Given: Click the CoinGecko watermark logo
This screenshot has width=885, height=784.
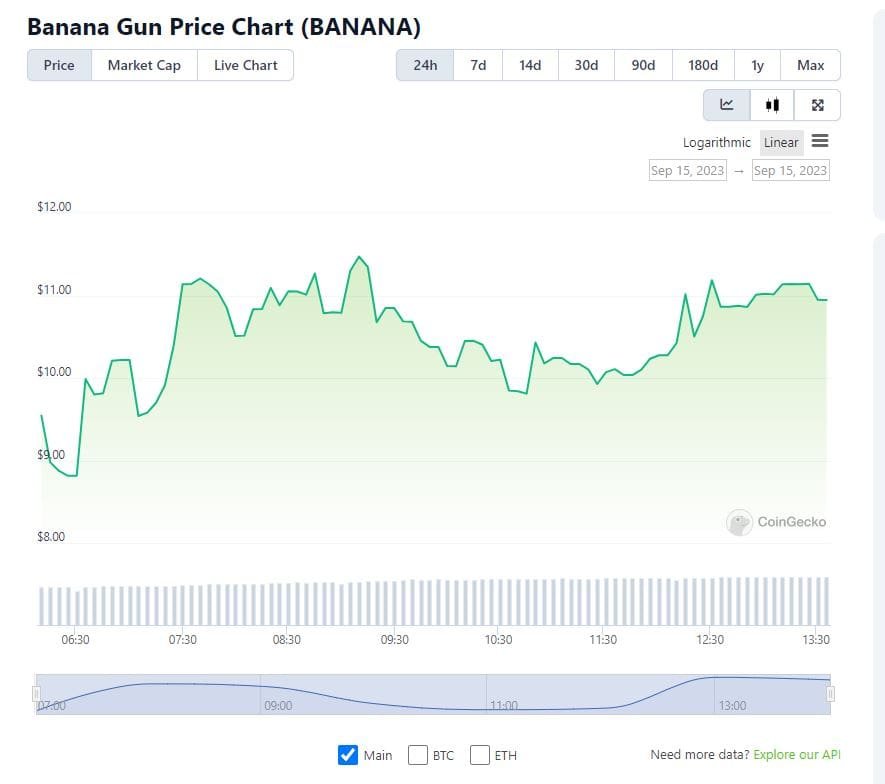Looking at the screenshot, I should point(739,522).
